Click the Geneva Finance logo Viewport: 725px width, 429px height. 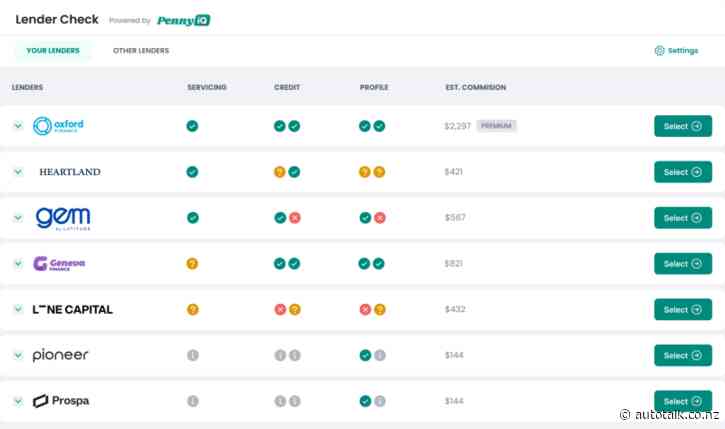point(59,264)
